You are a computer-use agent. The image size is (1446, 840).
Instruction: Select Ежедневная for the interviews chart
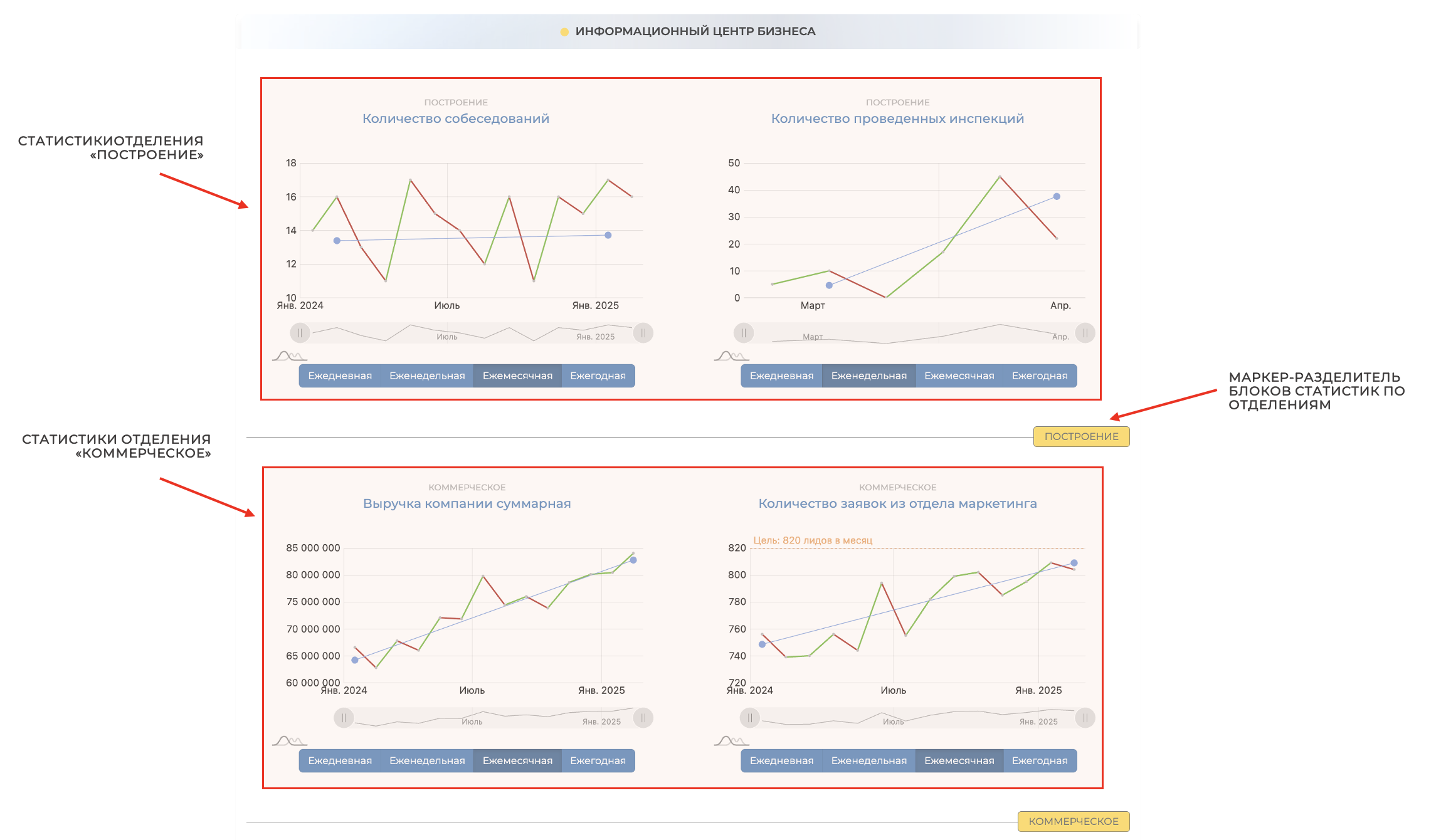click(340, 376)
